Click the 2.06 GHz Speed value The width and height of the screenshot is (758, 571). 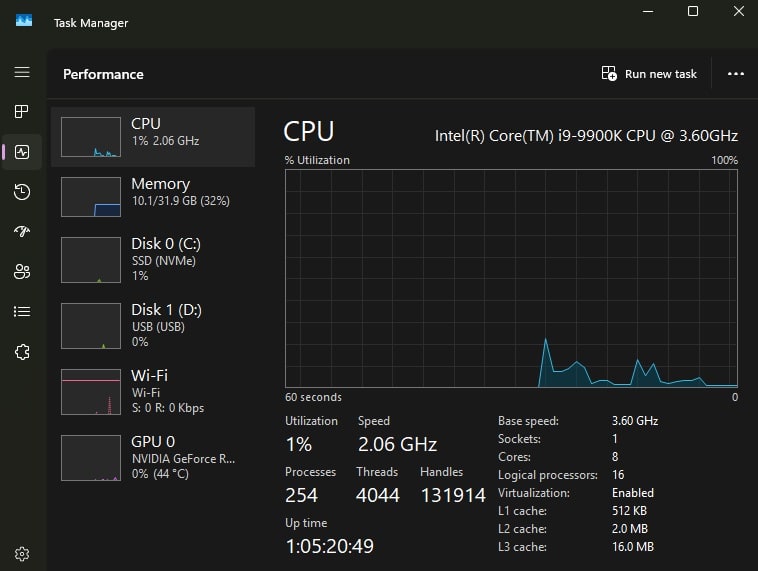pos(397,444)
